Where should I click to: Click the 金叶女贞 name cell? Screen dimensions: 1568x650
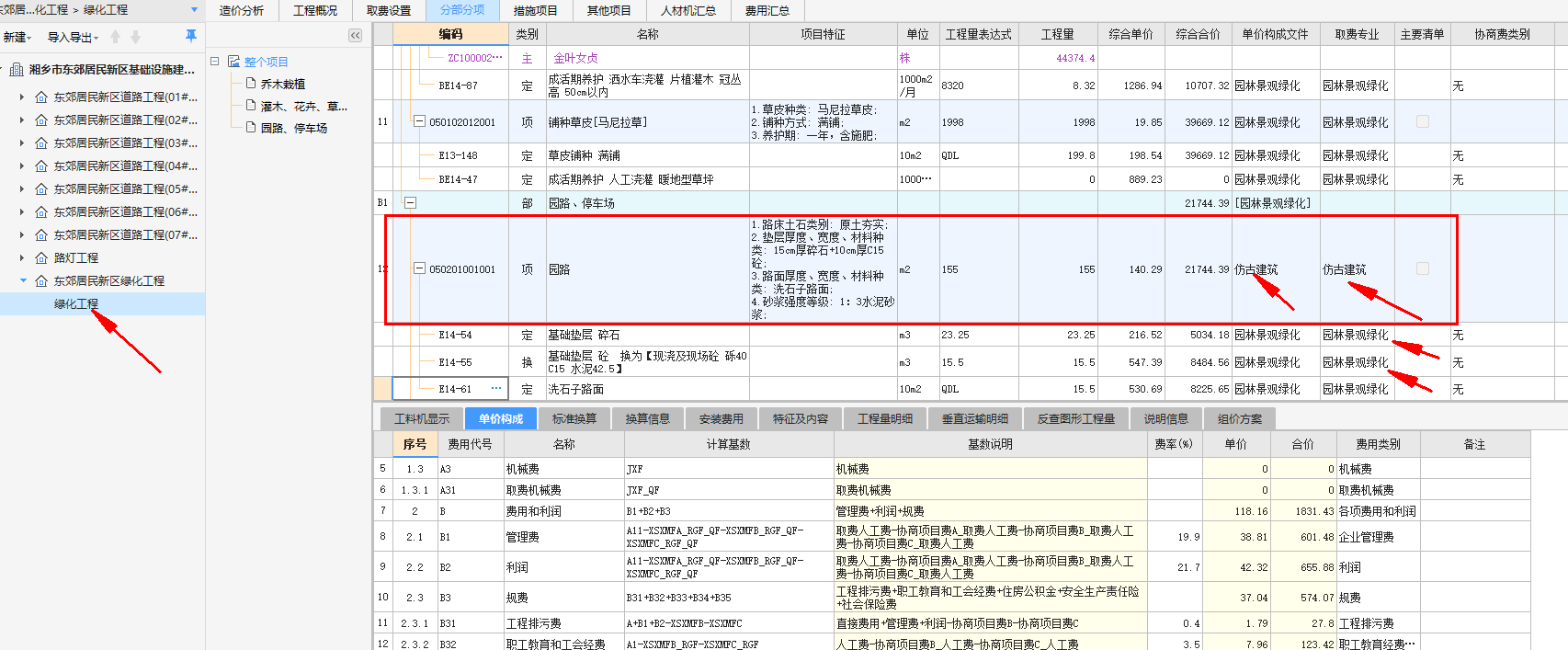point(647,58)
